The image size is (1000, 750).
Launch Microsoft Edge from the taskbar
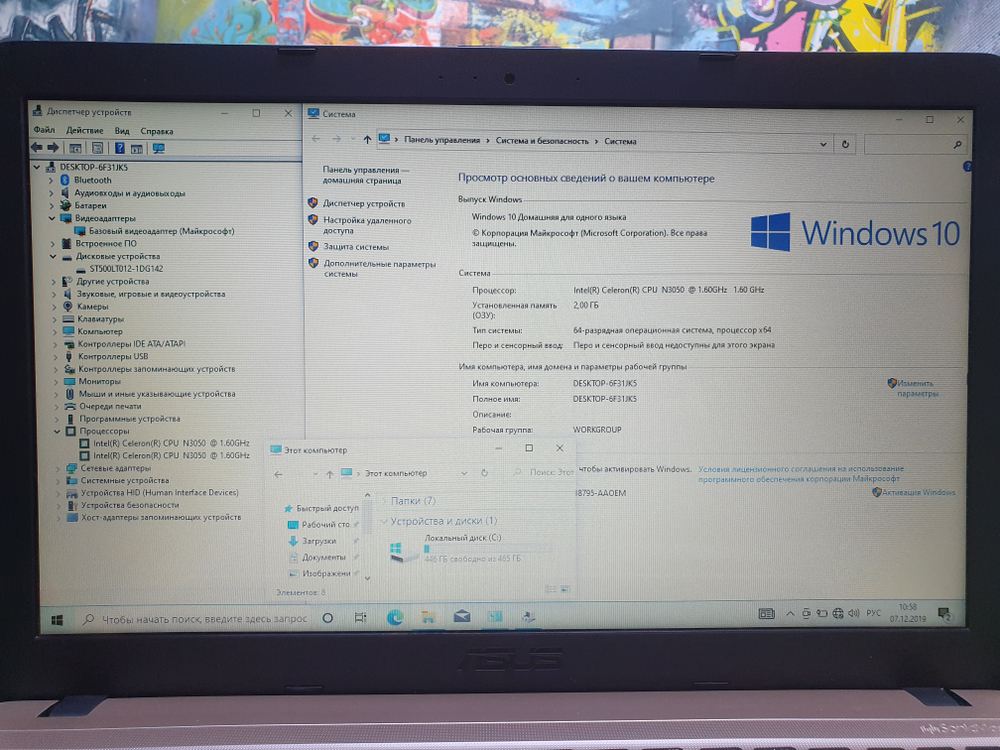coord(395,617)
